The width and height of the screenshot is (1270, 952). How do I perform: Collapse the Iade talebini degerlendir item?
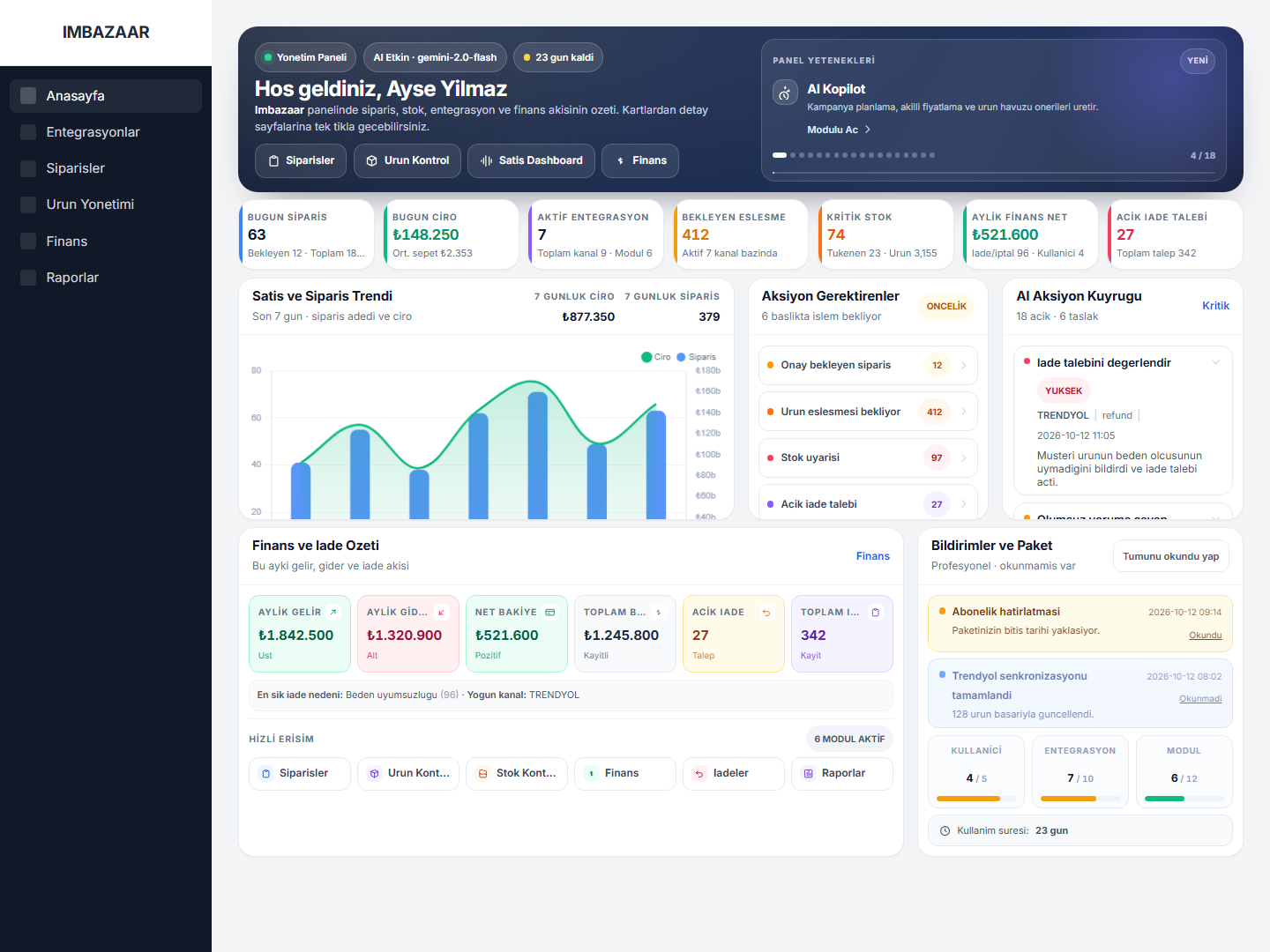point(1215,362)
